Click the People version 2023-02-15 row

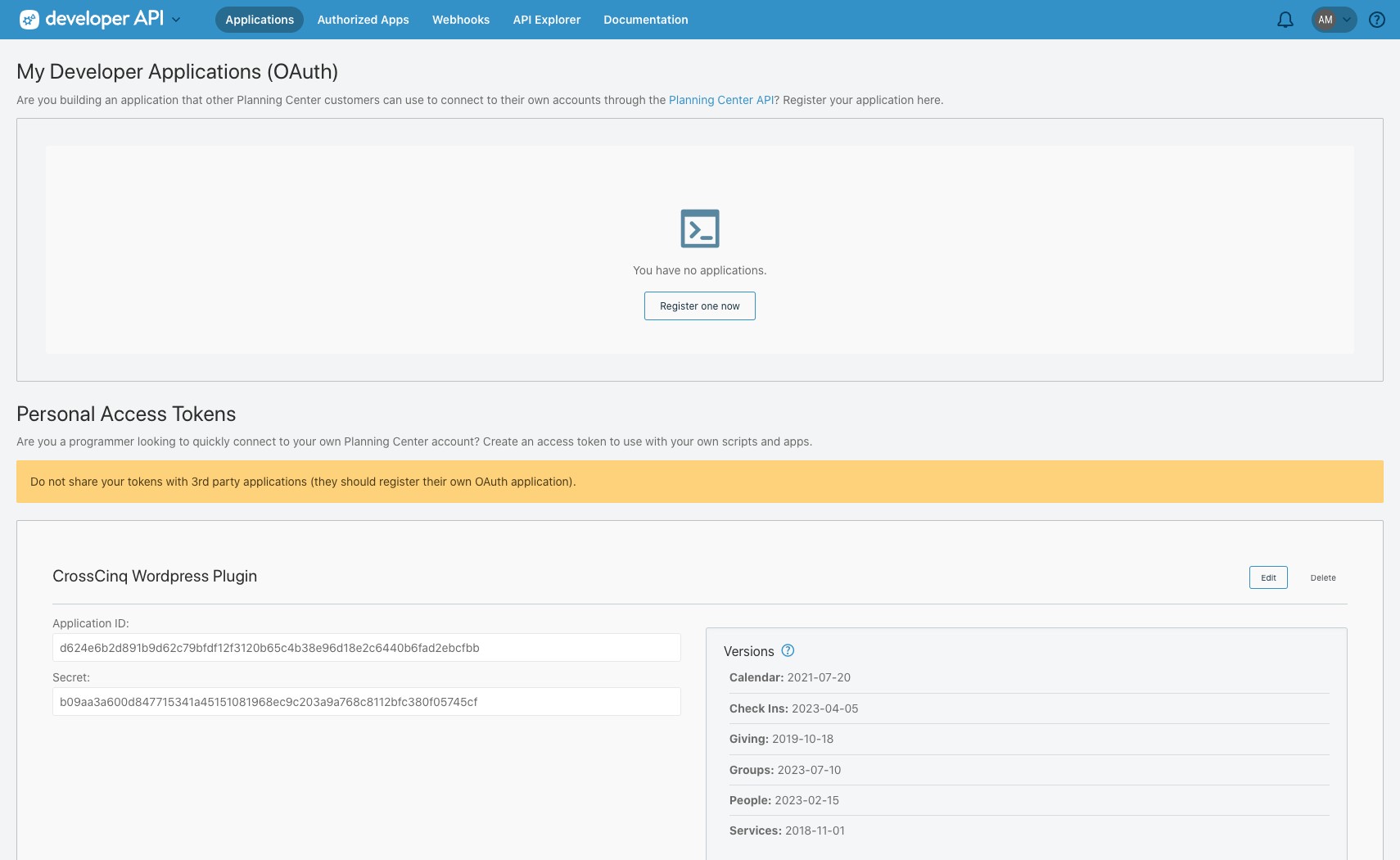(x=1029, y=800)
